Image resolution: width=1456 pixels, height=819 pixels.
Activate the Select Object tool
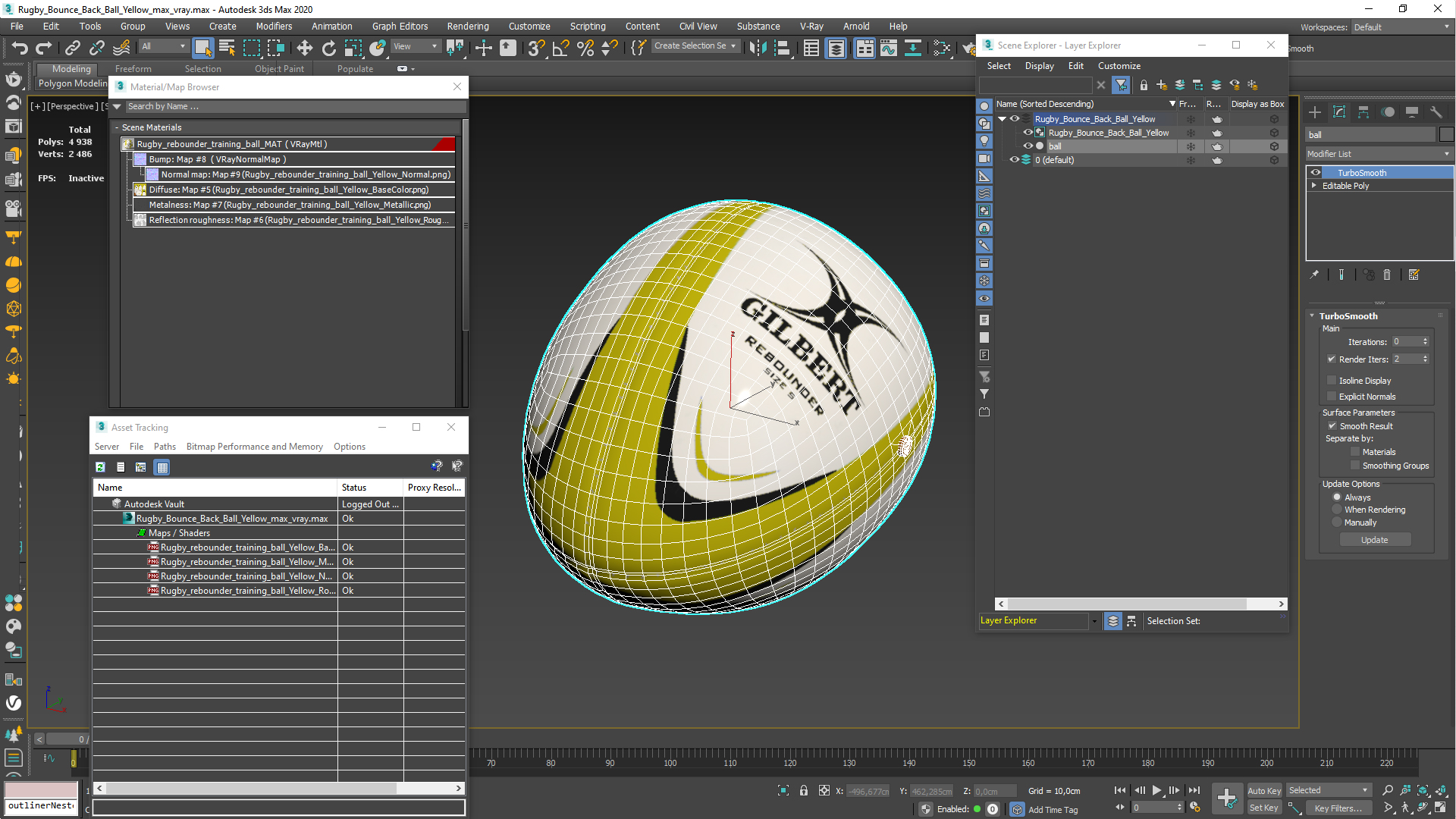pos(202,48)
